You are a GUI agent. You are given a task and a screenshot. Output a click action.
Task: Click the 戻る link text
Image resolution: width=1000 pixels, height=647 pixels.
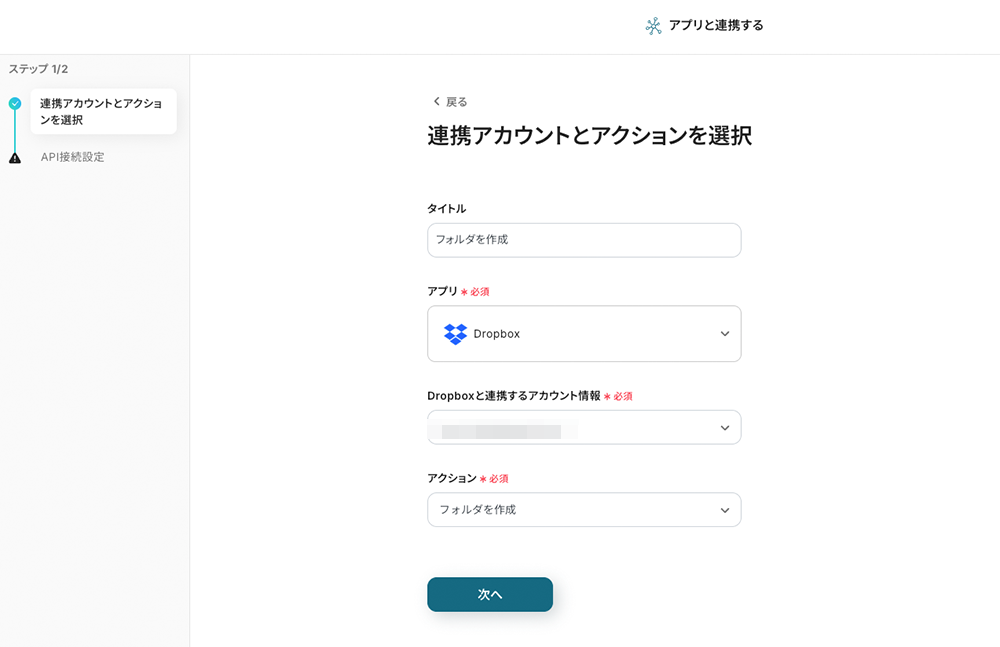coord(457,102)
